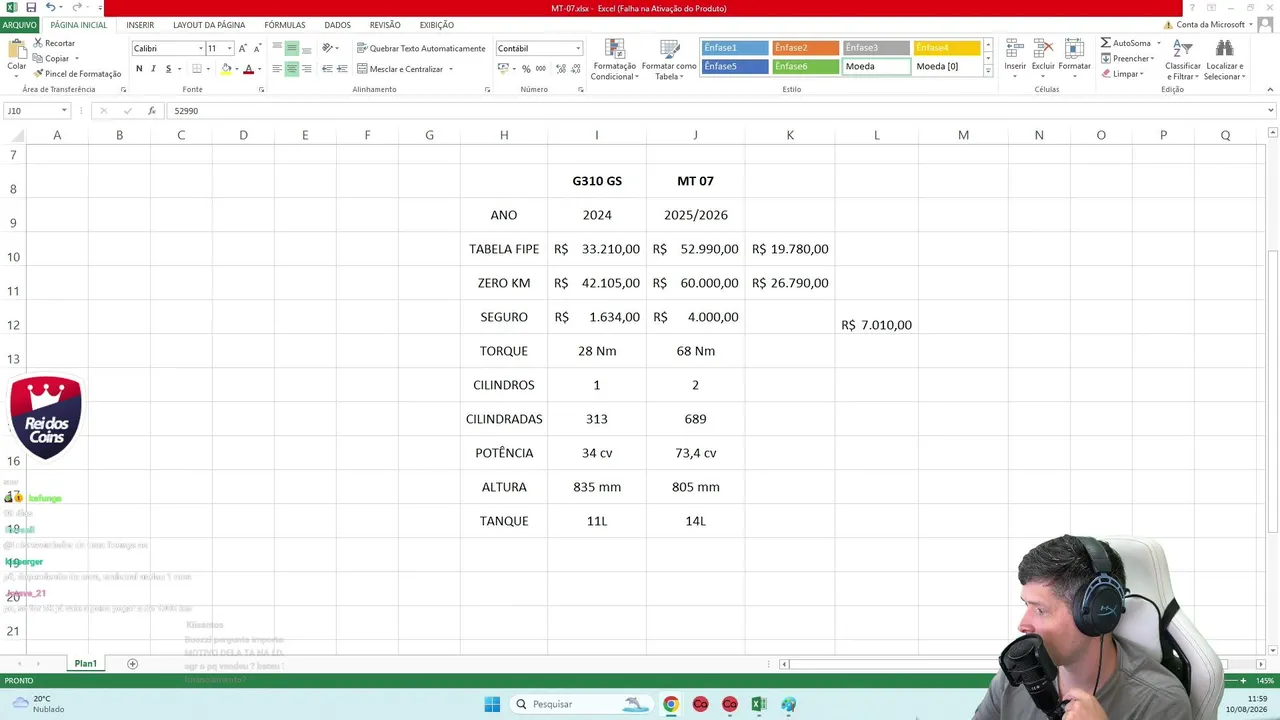This screenshot has width=1280, height=720.
Task: Click the Save icon in the quick access toolbar
Action: tap(31, 8)
